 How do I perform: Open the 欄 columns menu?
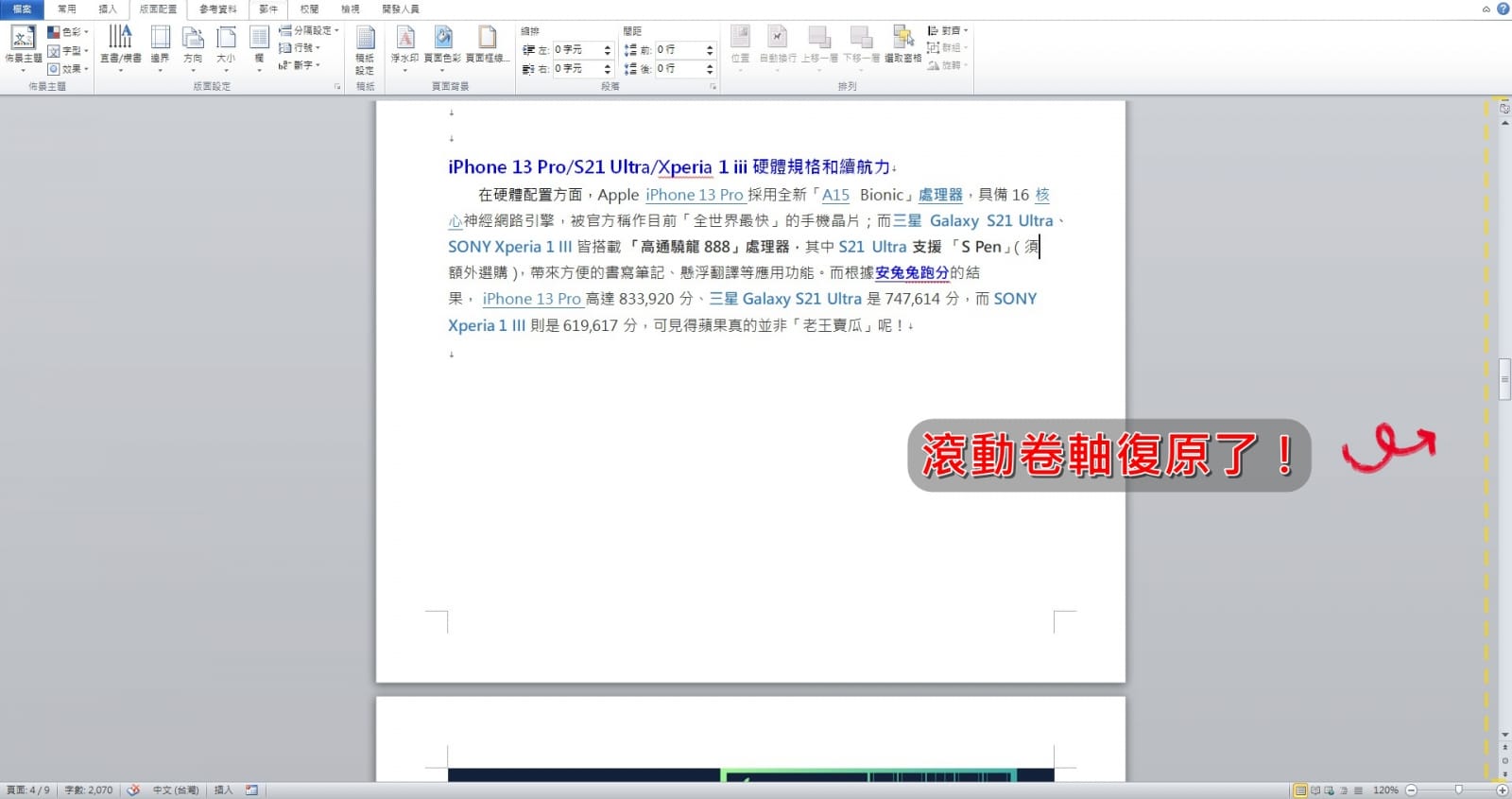(259, 48)
